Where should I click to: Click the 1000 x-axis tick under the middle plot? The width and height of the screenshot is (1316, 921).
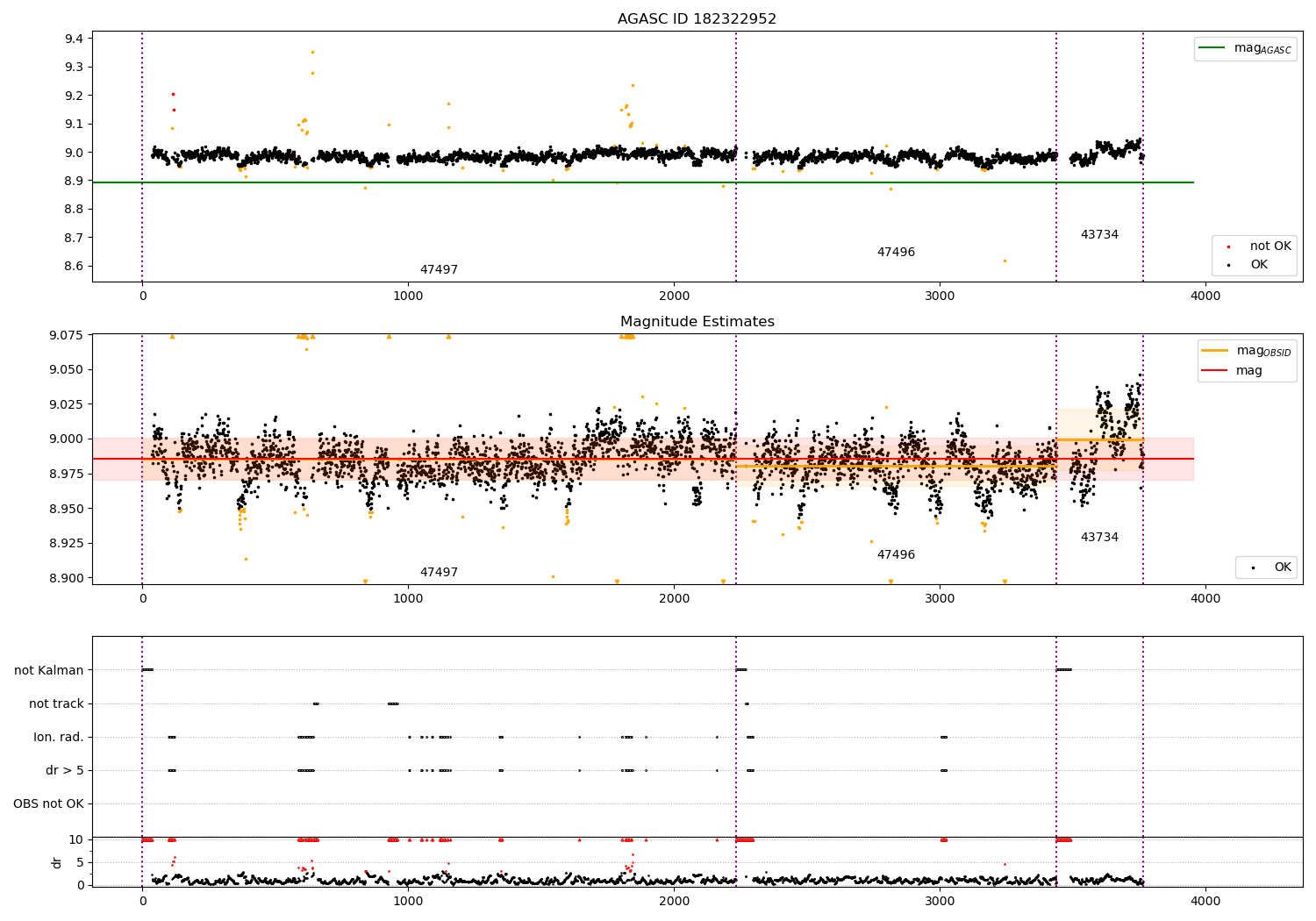point(408,599)
